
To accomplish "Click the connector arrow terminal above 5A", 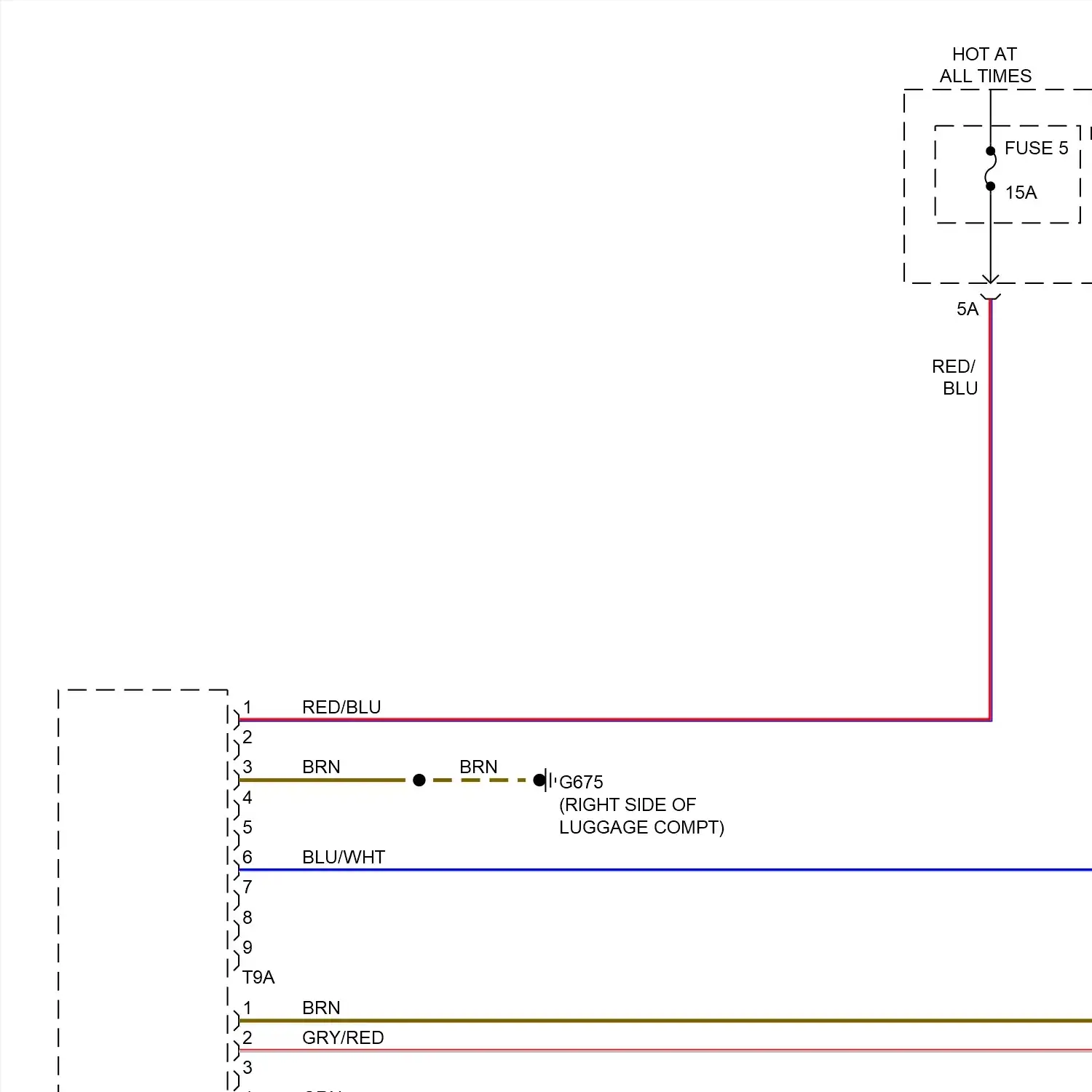I will click(990, 288).
